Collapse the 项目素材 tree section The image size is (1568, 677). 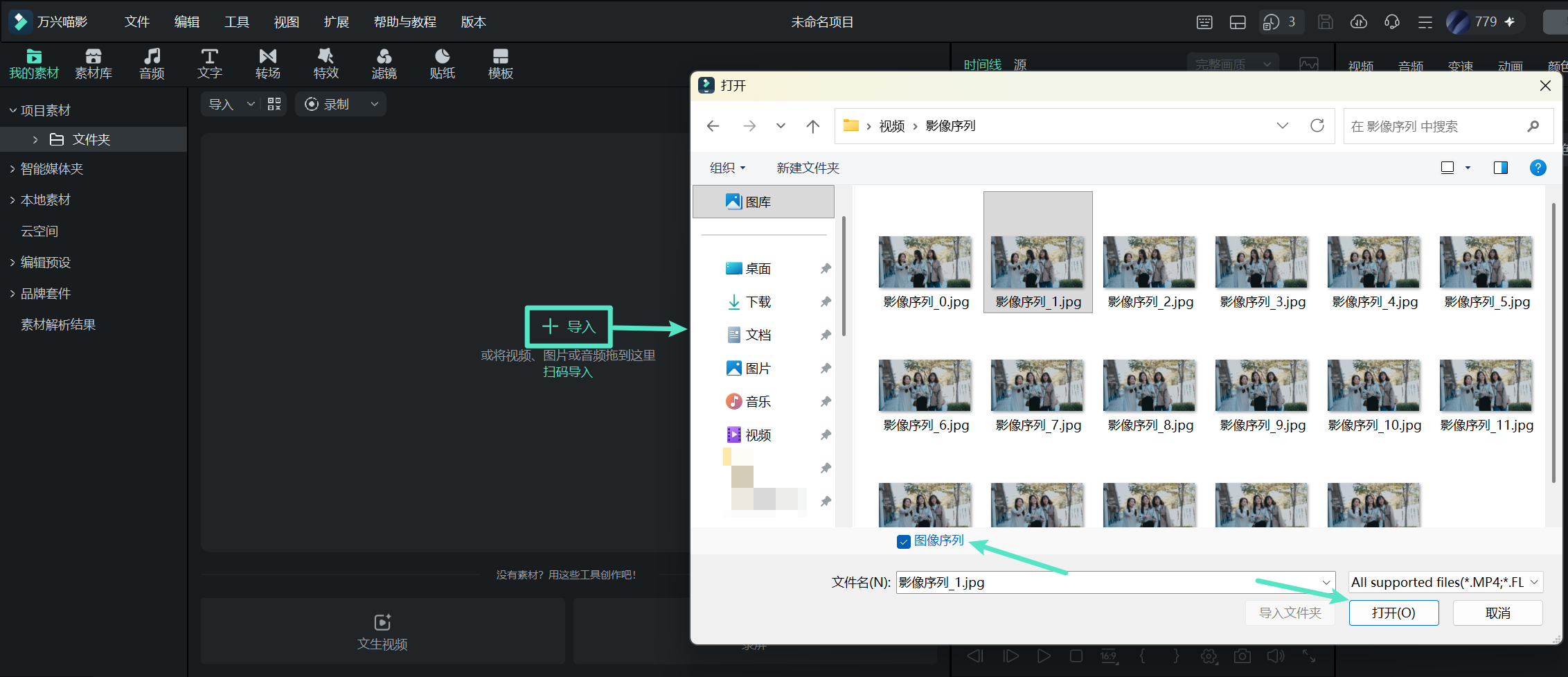pyautogui.click(x=12, y=110)
